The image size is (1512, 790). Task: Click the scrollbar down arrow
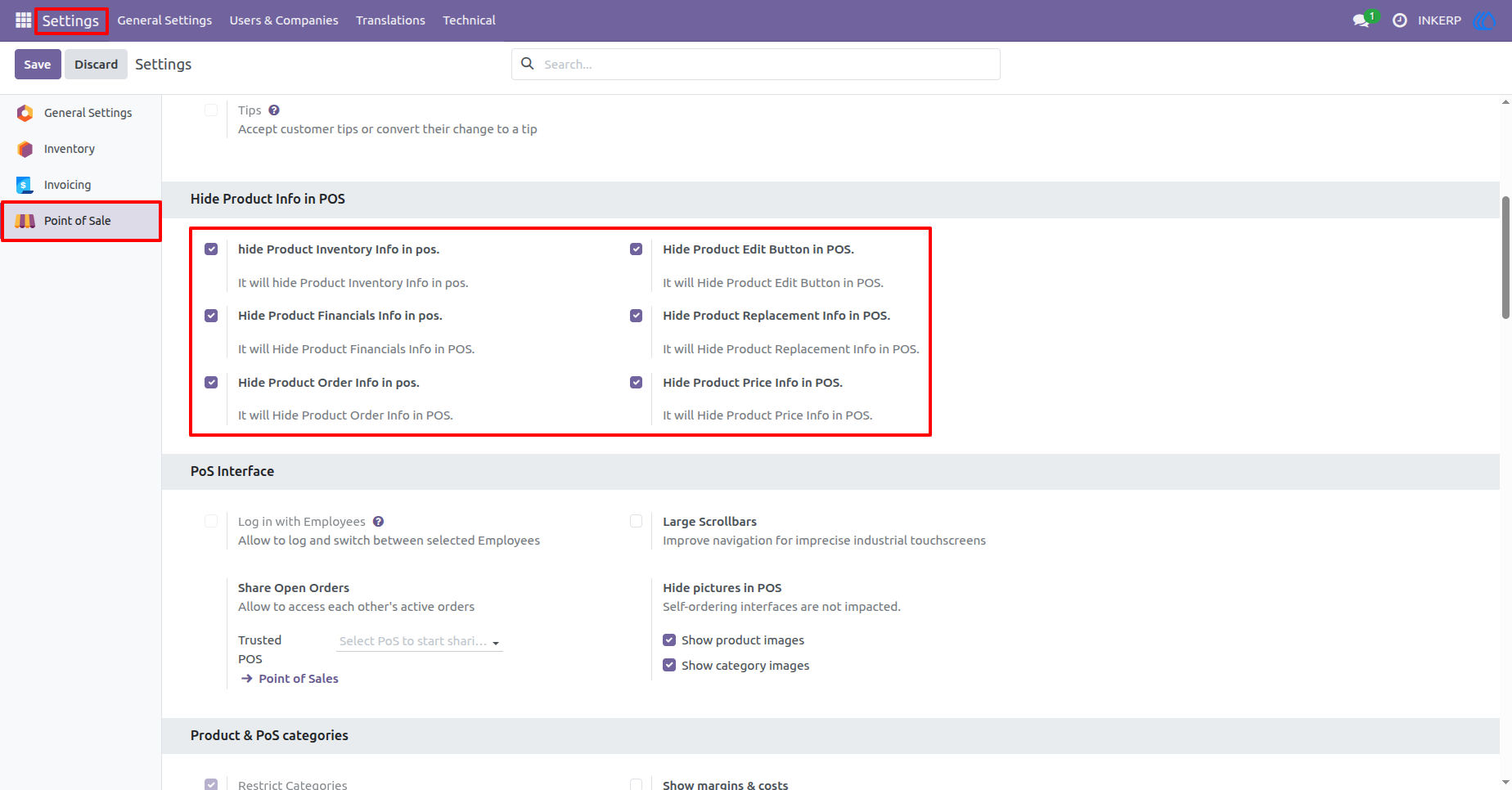click(x=1505, y=783)
